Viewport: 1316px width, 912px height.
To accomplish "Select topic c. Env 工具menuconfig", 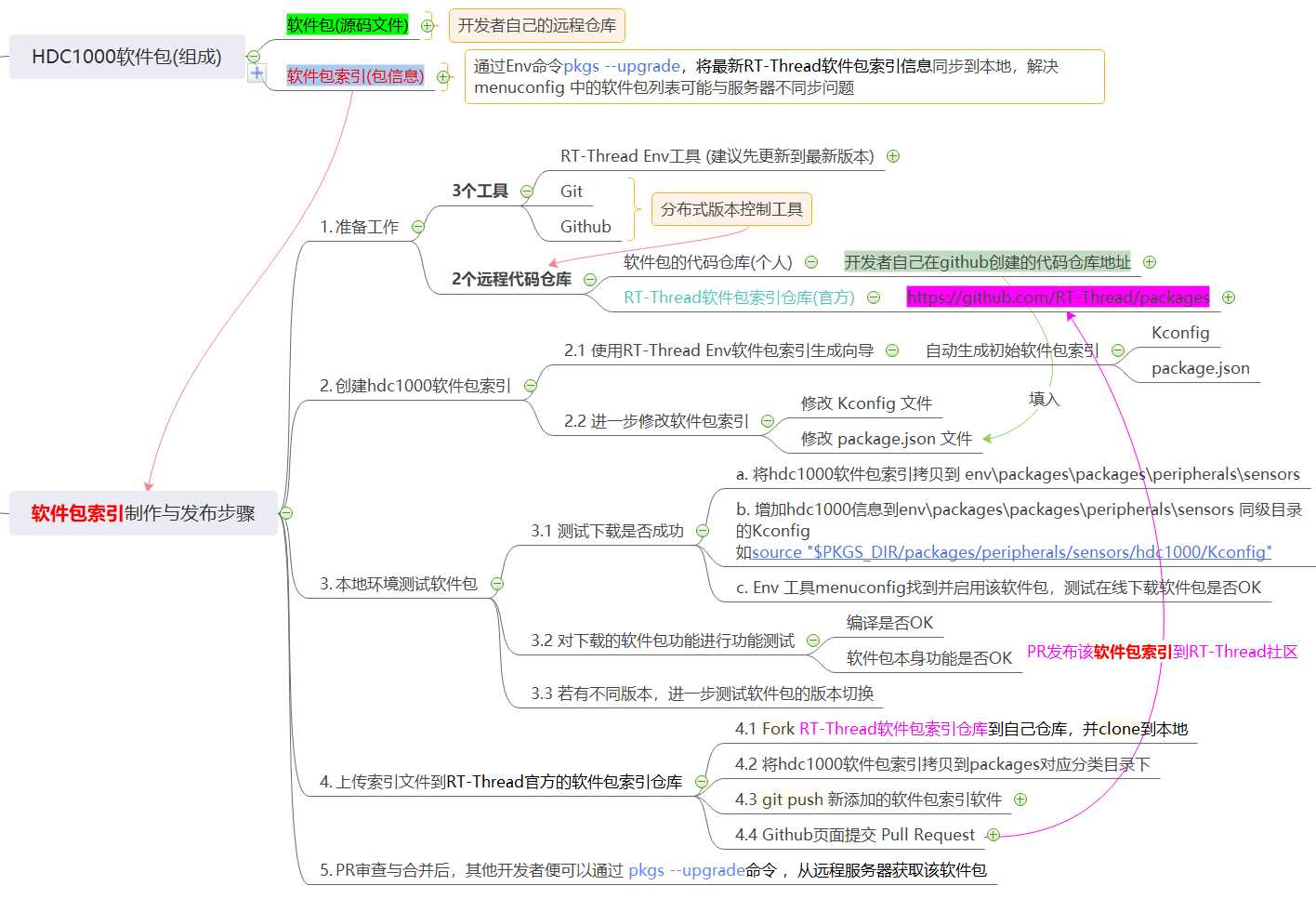I will pyautogui.click(x=999, y=588).
